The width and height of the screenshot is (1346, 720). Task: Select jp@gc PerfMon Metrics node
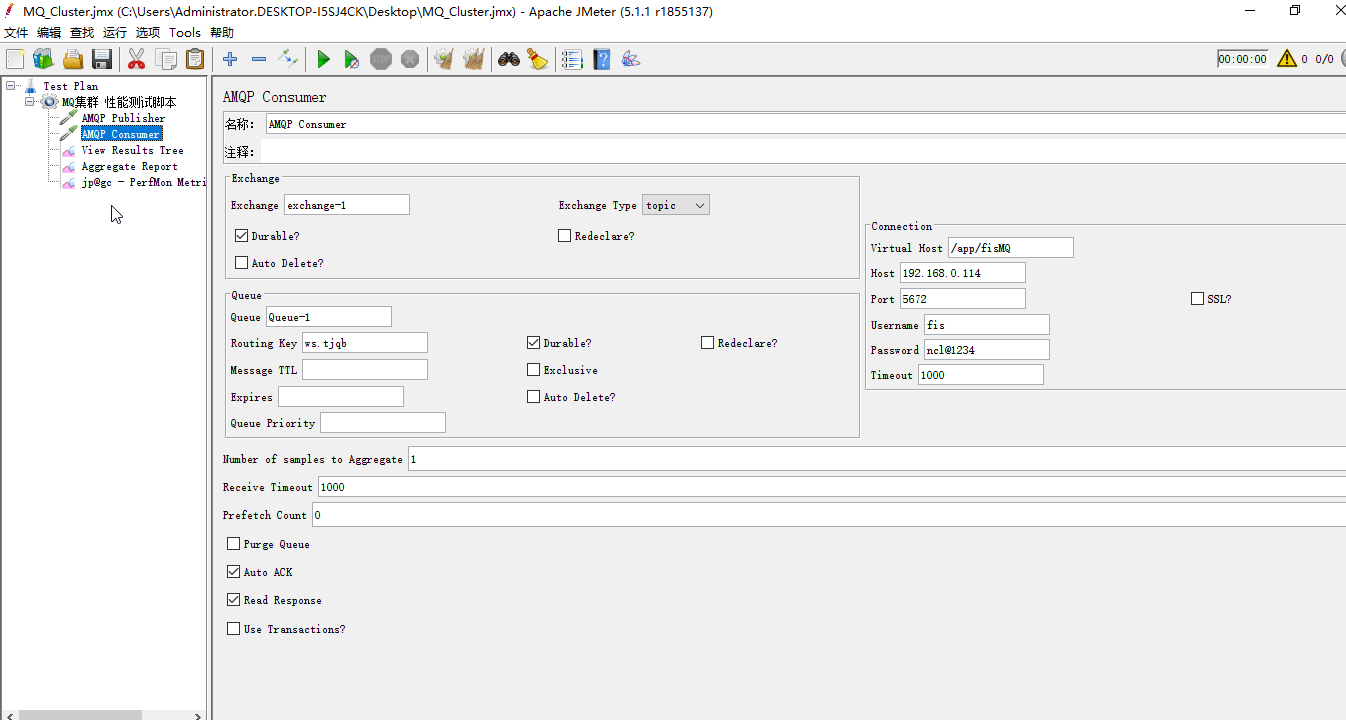pyautogui.click(x=143, y=182)
